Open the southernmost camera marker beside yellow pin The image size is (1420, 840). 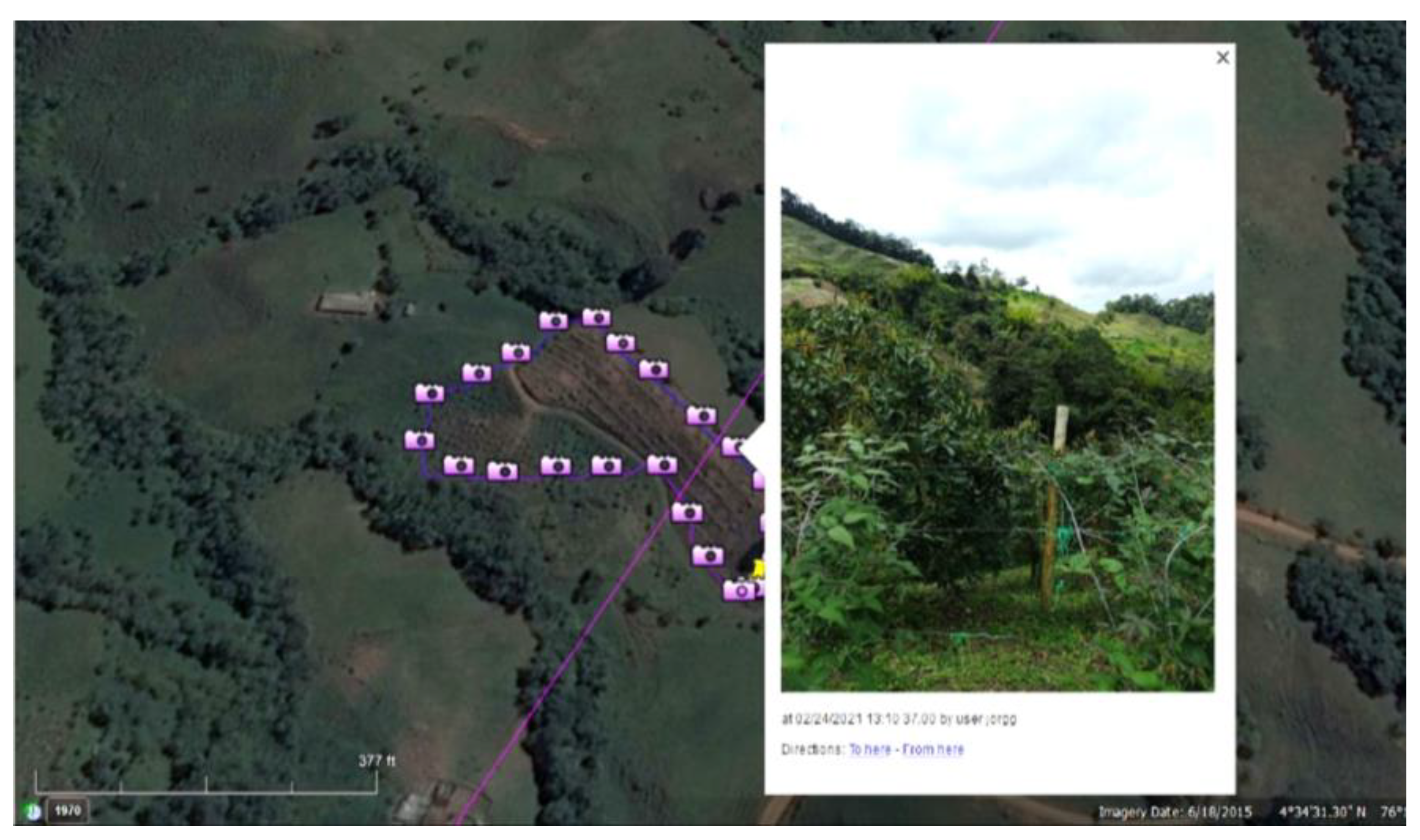(739, 590)
